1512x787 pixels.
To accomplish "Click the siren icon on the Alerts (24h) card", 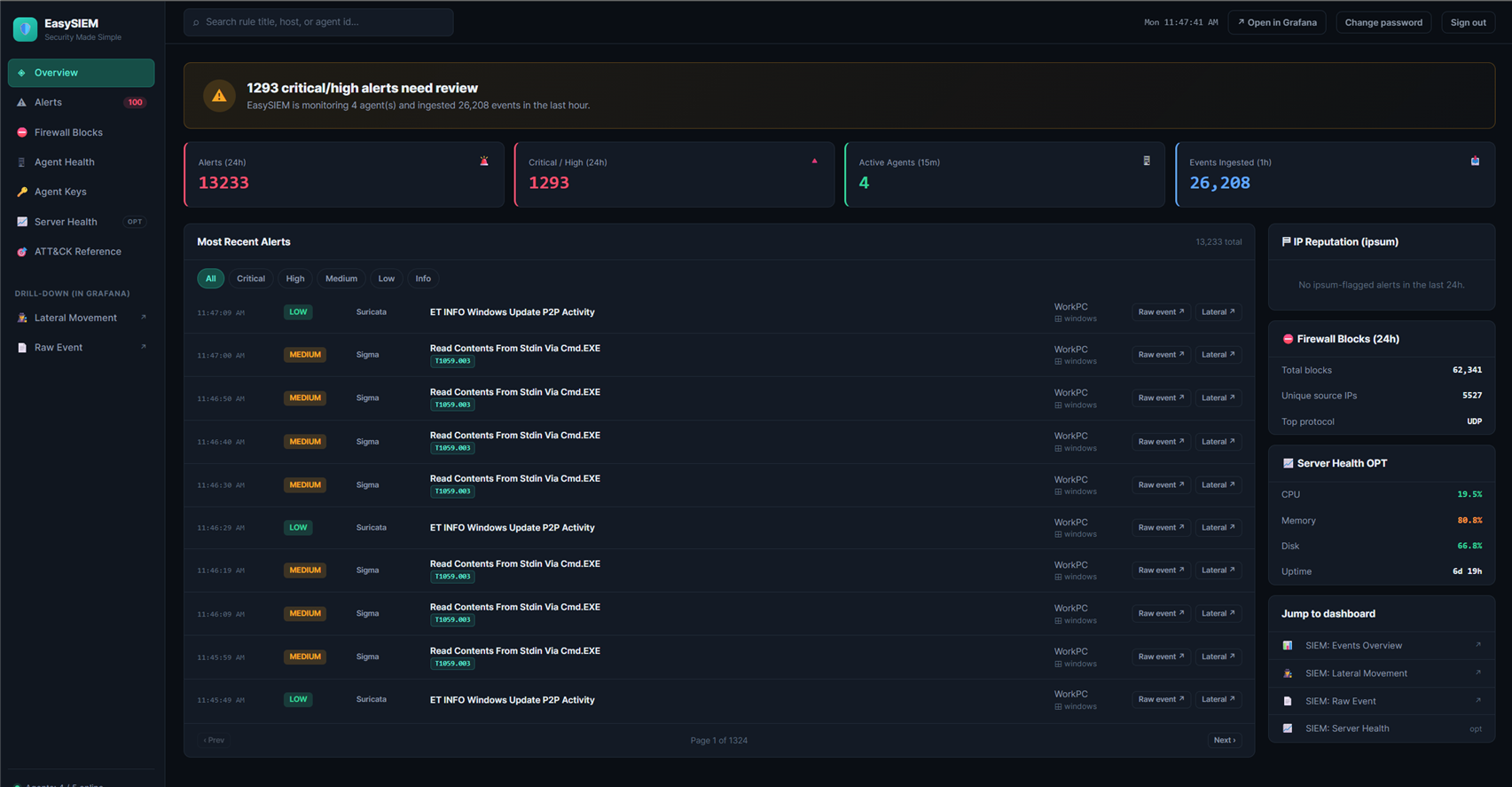I will tap(484, 161).
